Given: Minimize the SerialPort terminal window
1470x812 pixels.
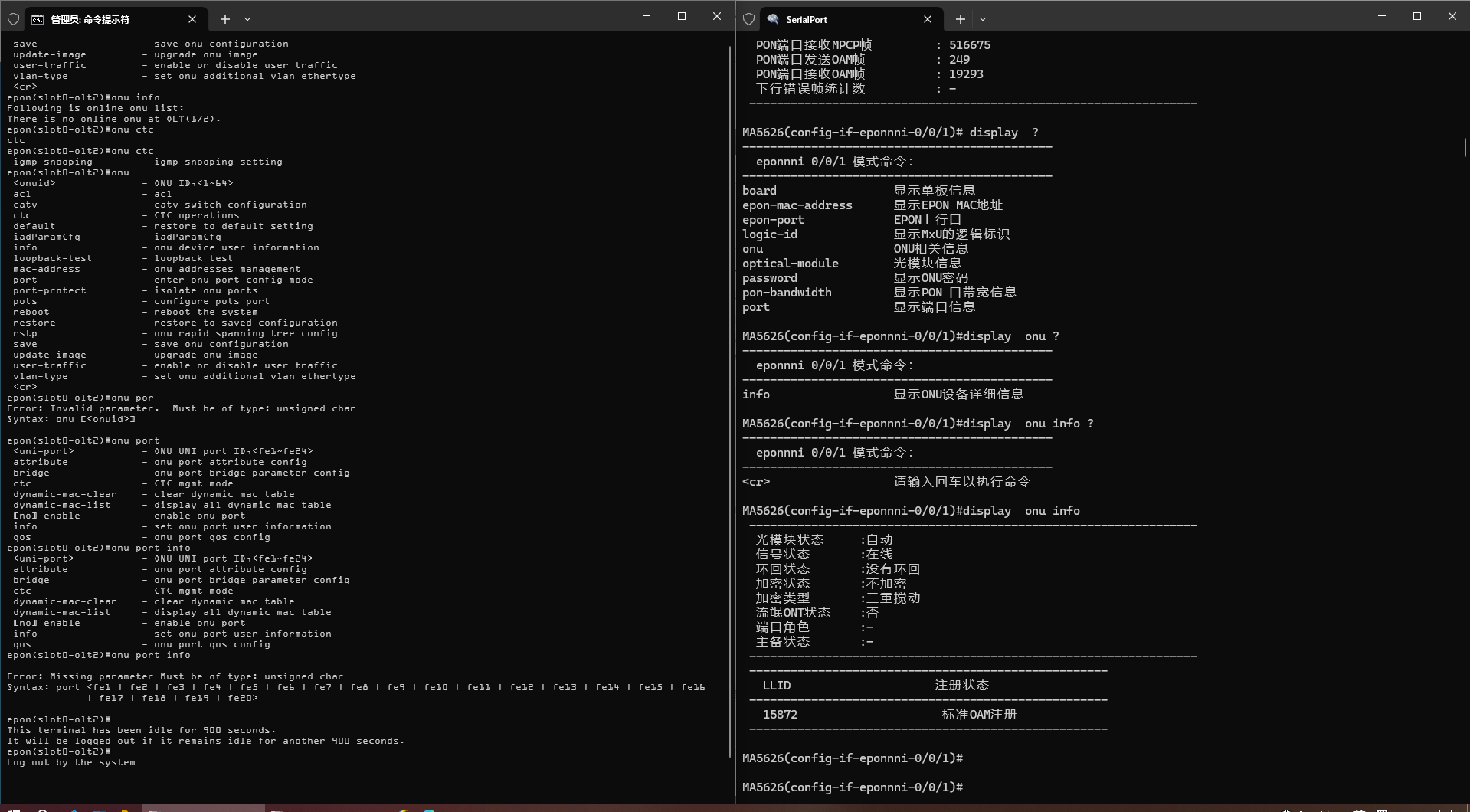Looking at the screenshot, I should (x=1382, y=16).
